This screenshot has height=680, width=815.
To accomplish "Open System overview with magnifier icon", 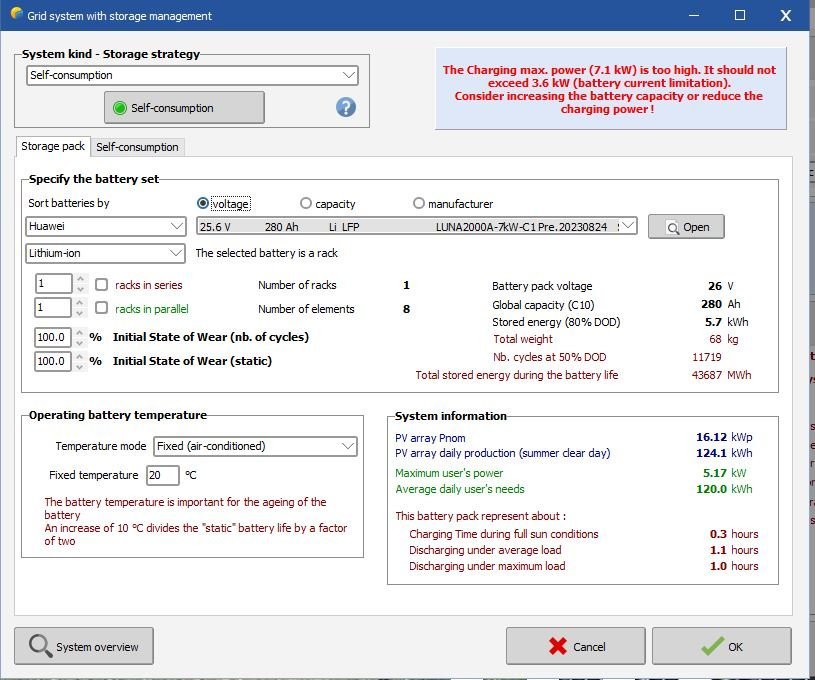I will (x=84, y=647).
